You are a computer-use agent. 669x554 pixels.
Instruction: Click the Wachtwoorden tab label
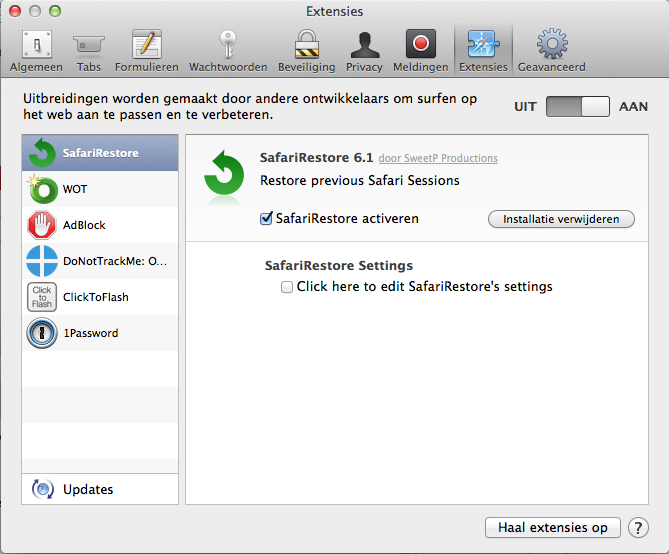pos(228,67)
